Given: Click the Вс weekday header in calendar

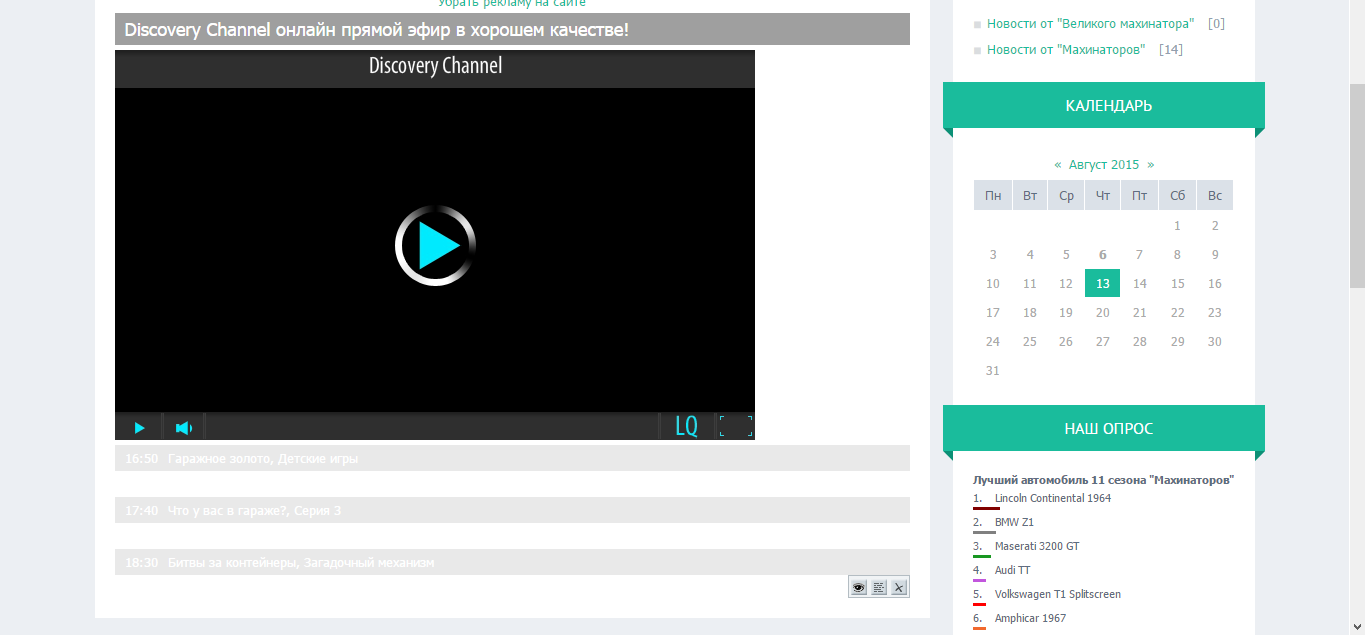Looking at the screenshot, I should coord(1215,195).
